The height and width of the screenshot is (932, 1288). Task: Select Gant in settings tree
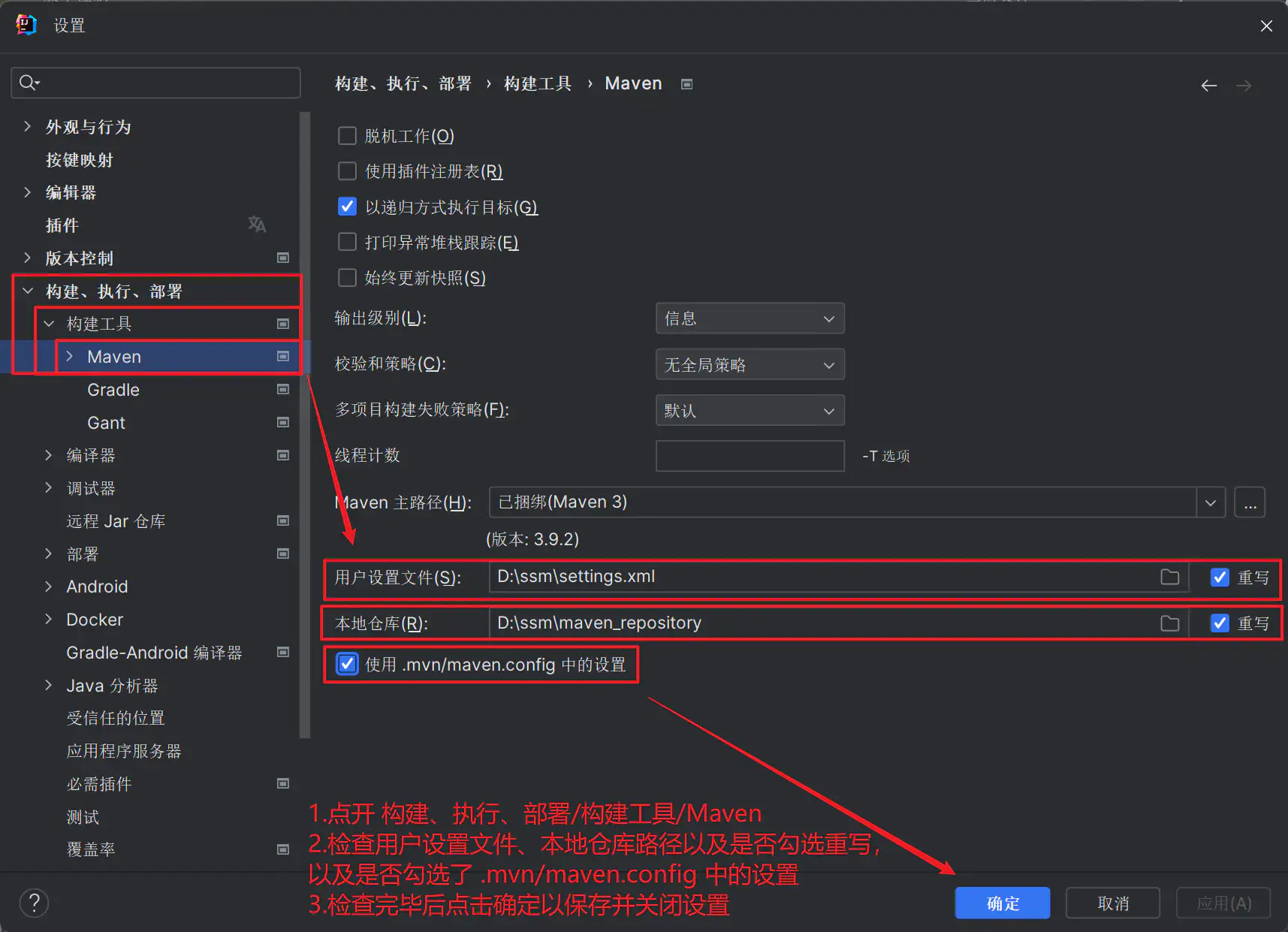point(106,423)
